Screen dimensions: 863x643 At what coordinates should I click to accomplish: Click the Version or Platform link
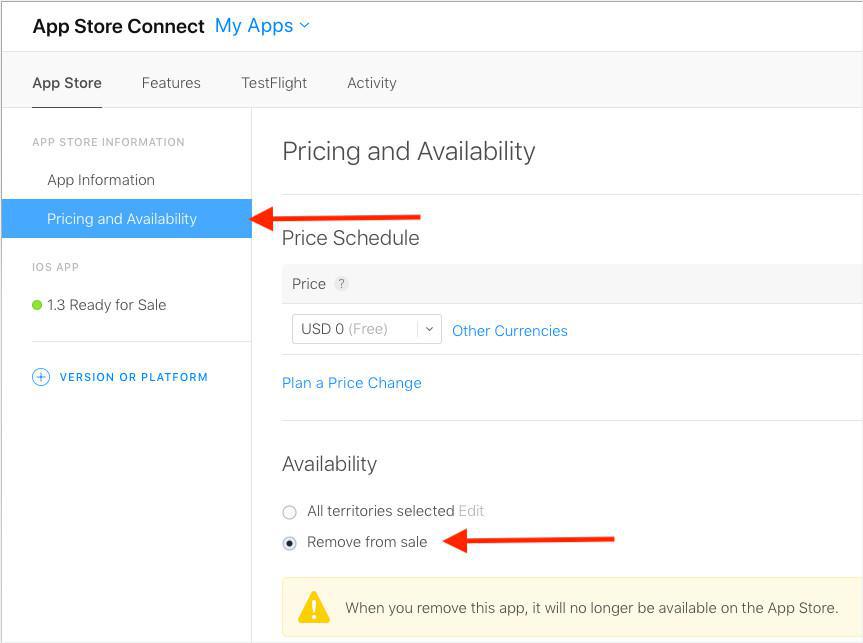134,377
